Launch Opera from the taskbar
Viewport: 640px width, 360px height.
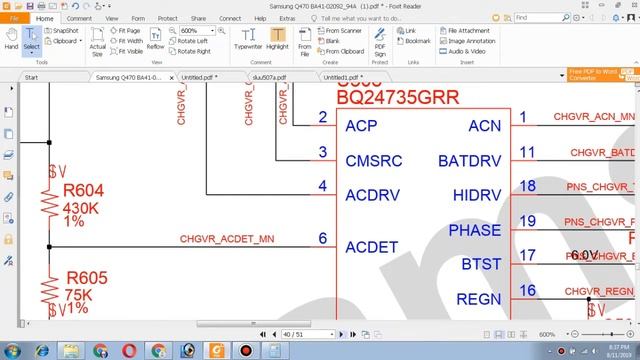click(x=129, y=351)
